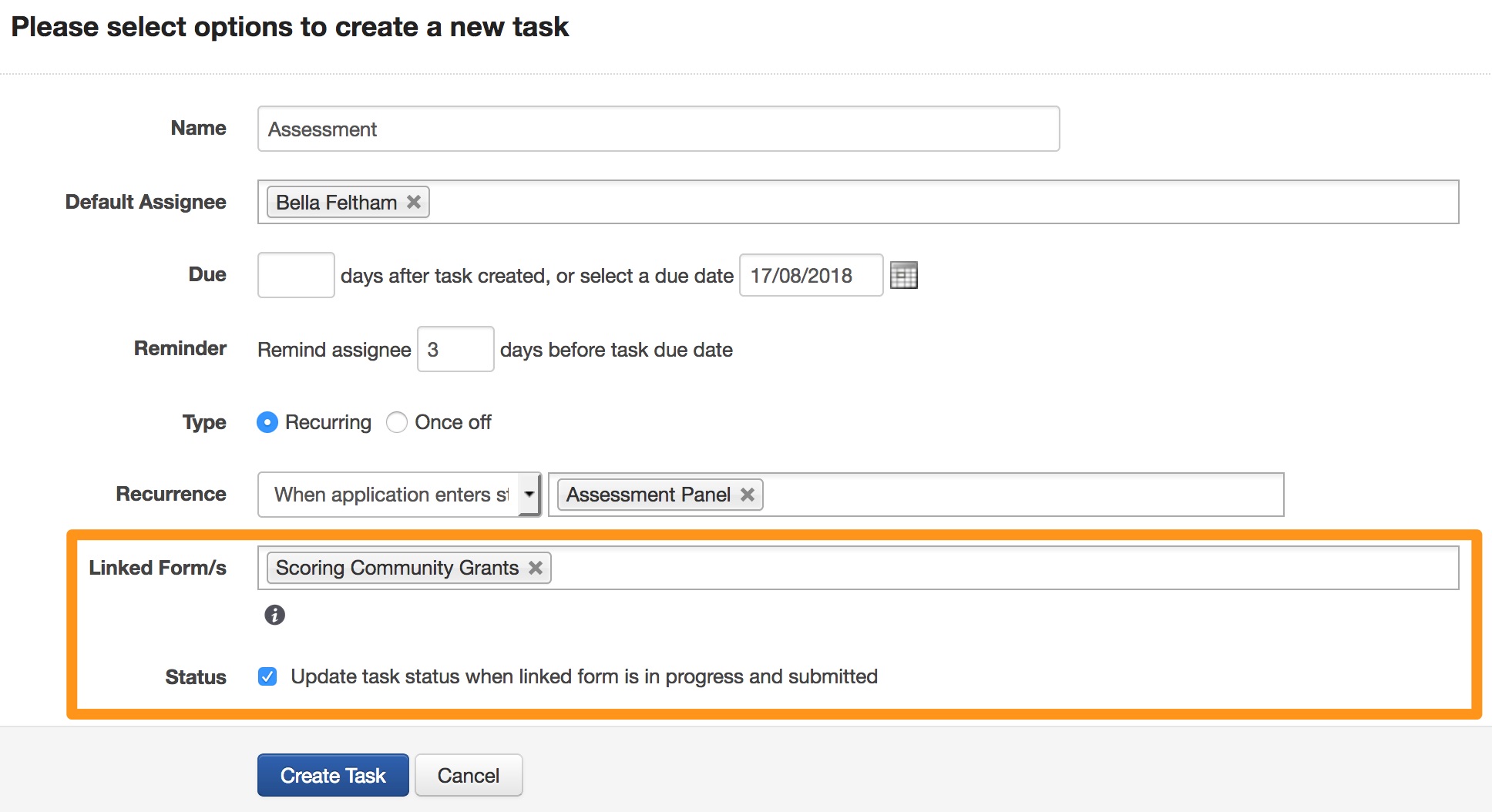
Task: Click the due date field showing 17/08/2018
Action: pos(810,275)
